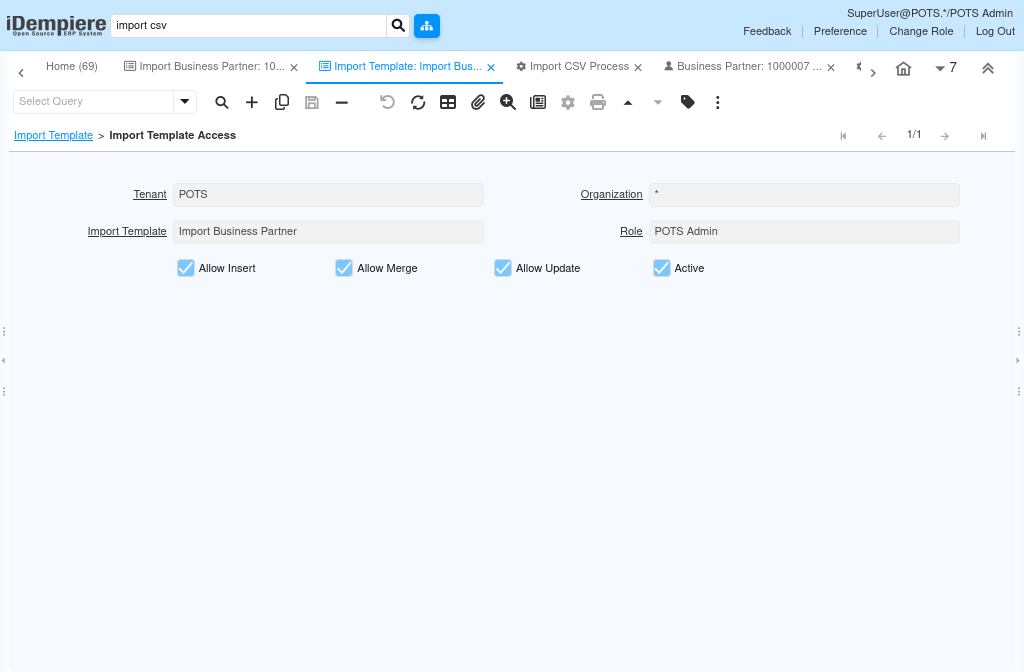Go to previous record arrow
Screen dimensions: 1024x672
click(x=882, y=136)
